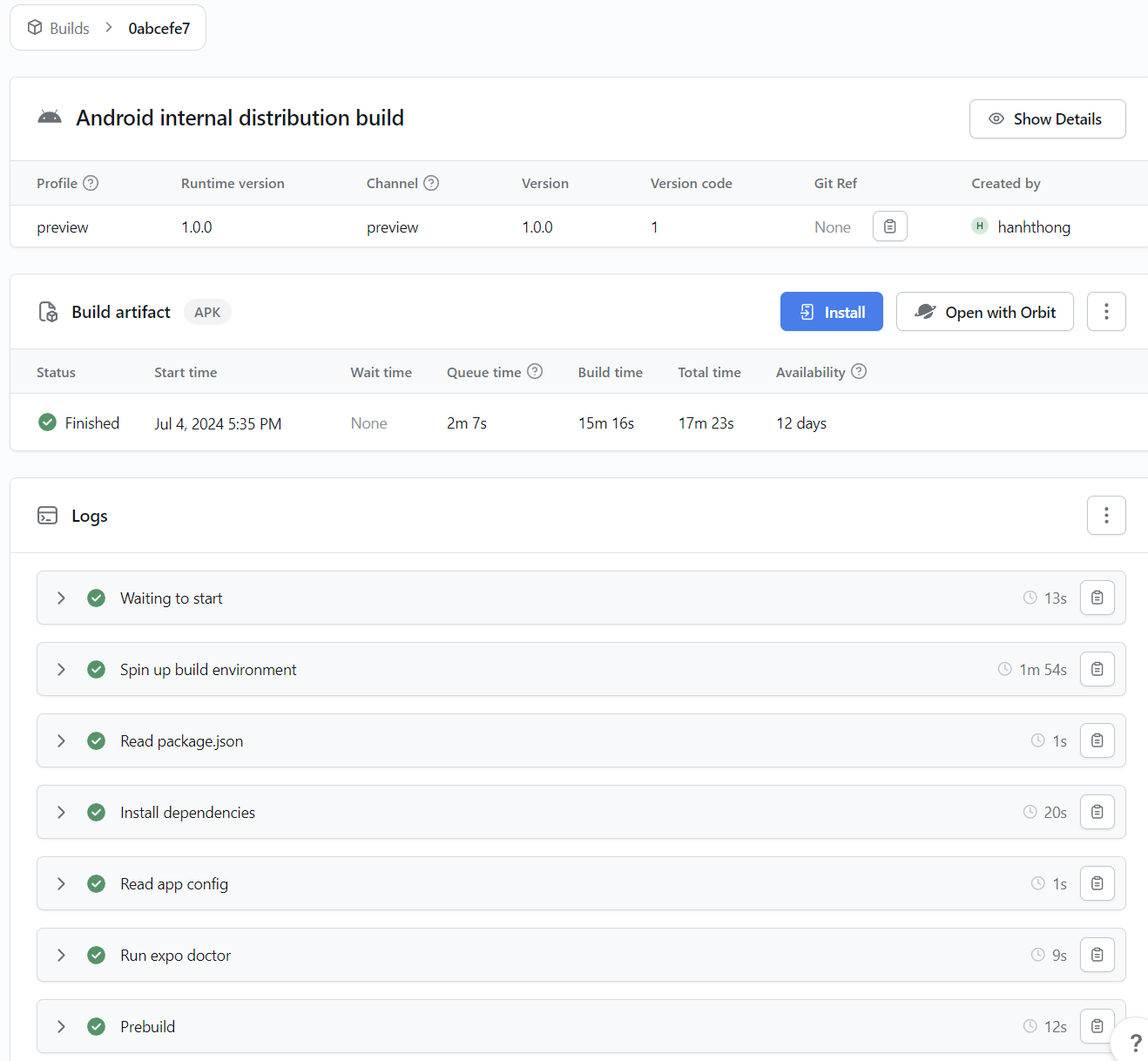
Task: Expand the Waiting to start log
Action: tap(61, 598)
